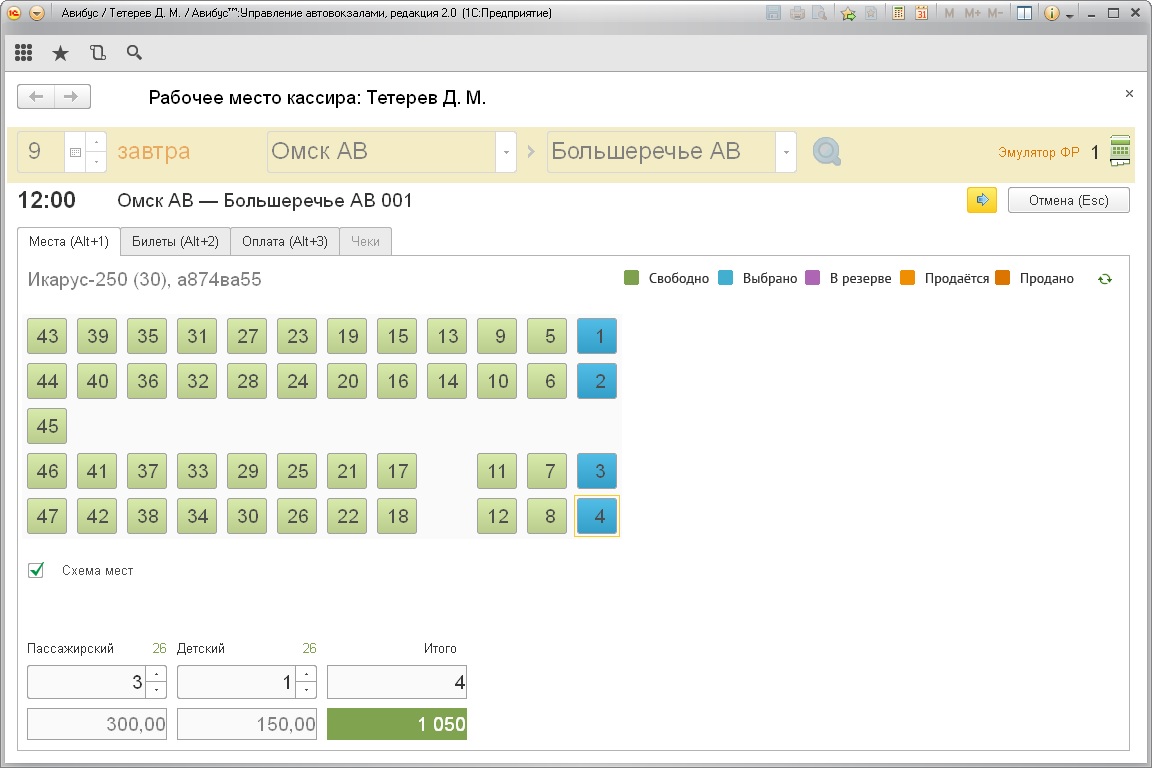Click the Отмена (Esc) button
This screenshot has height=768, width=1152.
pyautogui.click(x=1068, y=200)
